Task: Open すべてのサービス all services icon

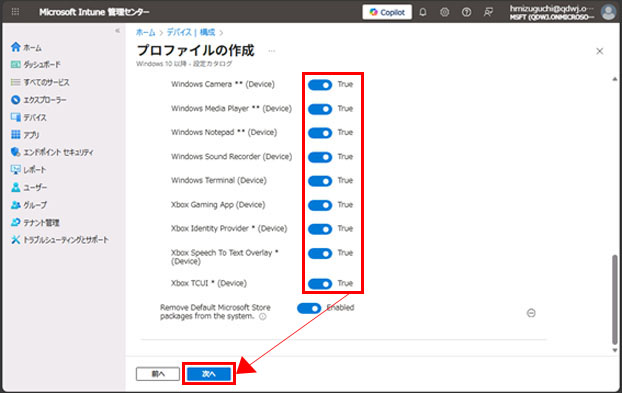Action: click(x=15, y=82)
